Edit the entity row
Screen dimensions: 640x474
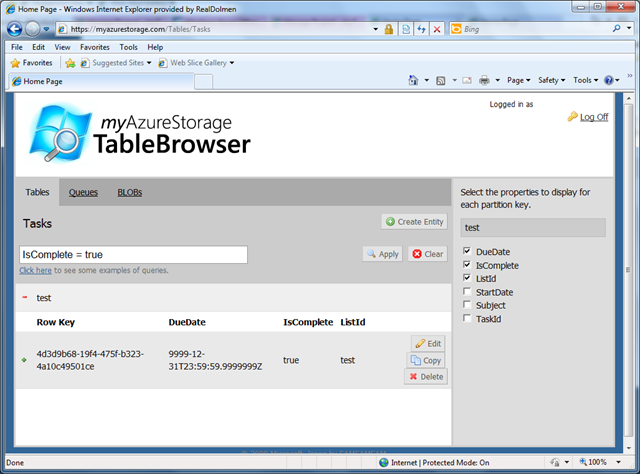(428, 343)
